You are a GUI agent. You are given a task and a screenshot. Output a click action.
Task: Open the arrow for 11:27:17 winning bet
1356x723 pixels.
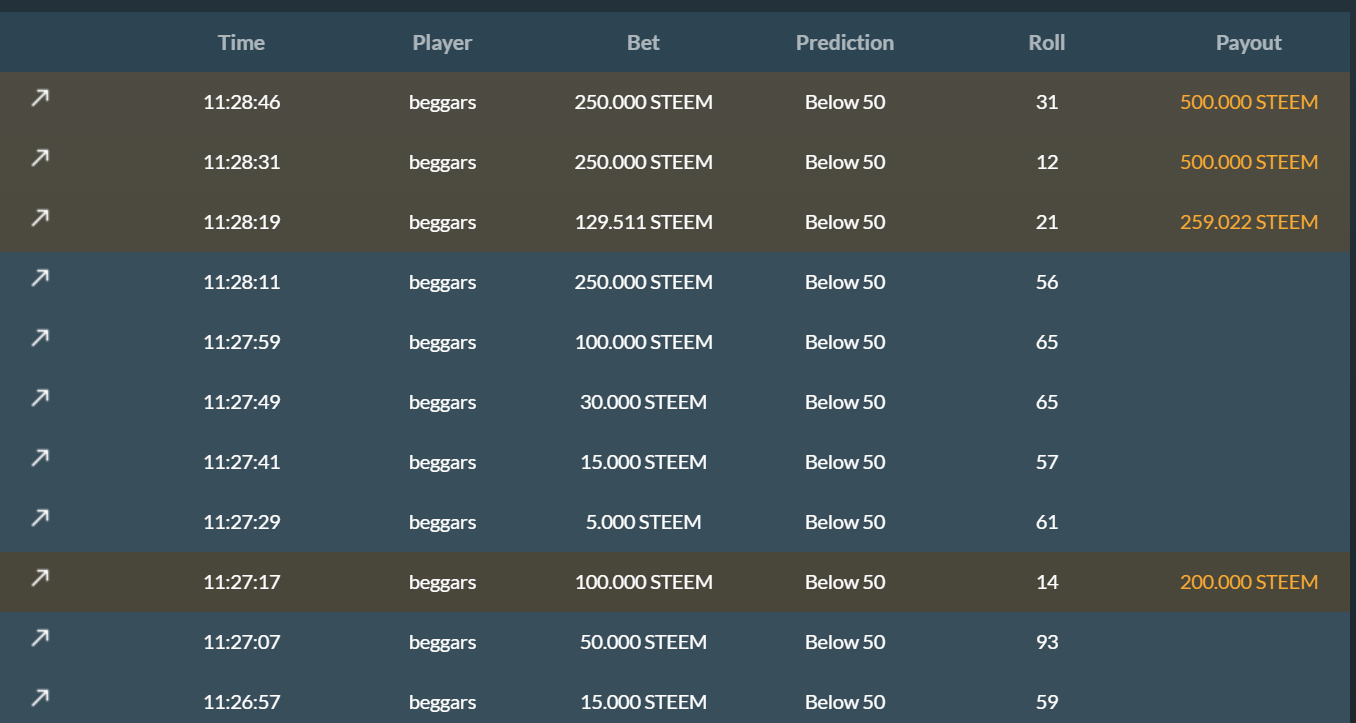[40, 578]
